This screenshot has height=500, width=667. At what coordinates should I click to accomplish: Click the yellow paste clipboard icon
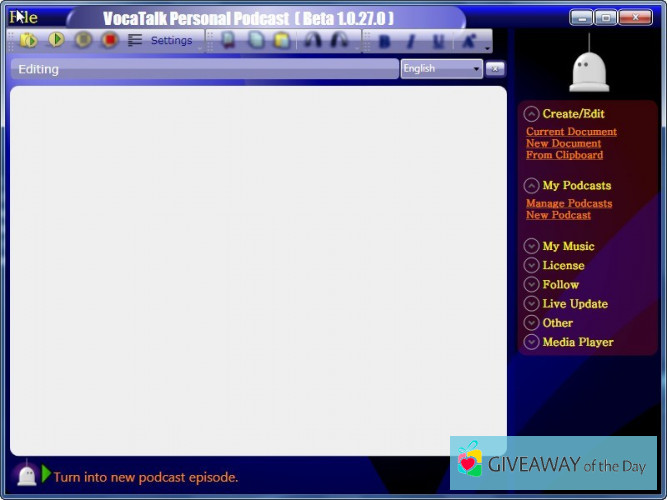[x=282, y=40]
